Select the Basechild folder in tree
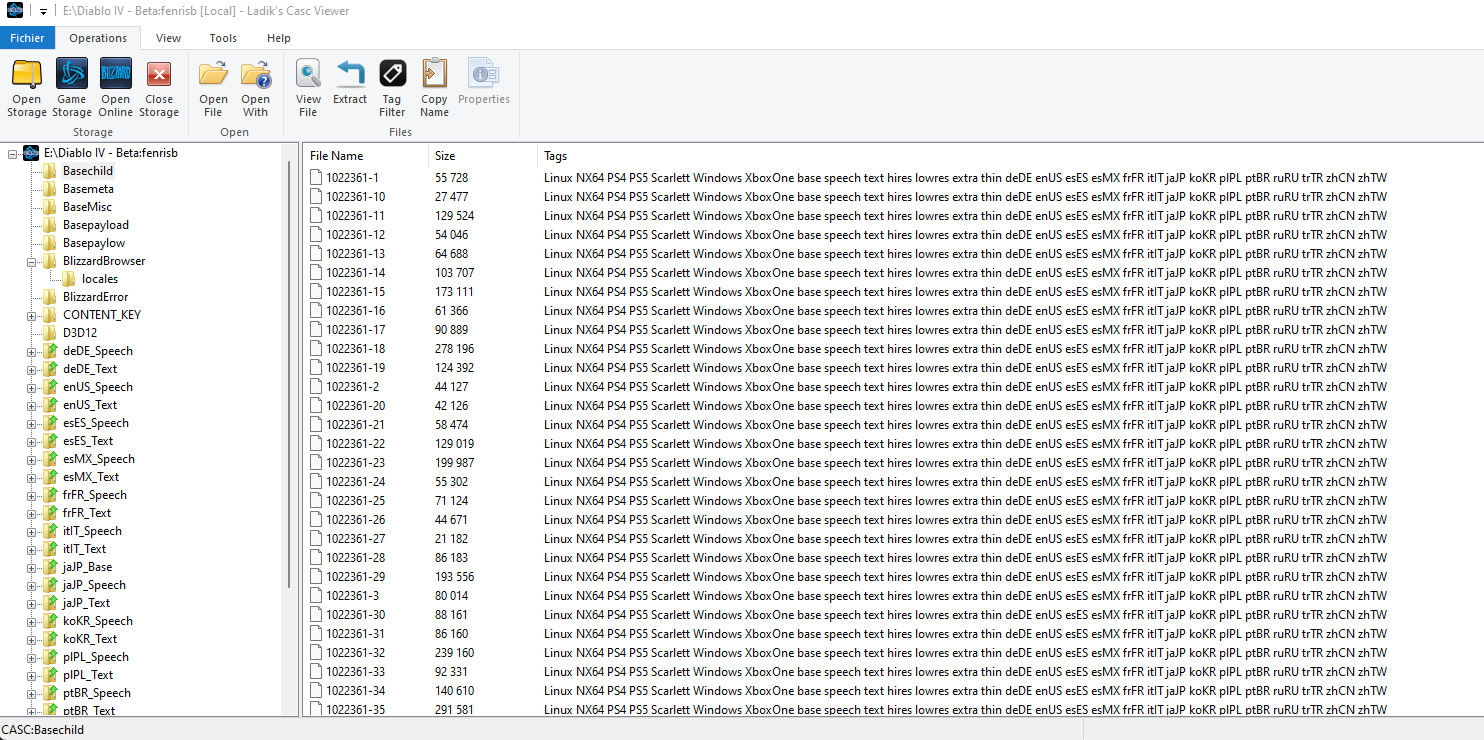This screenshot has height=740, width=1484. coord(88,171)
